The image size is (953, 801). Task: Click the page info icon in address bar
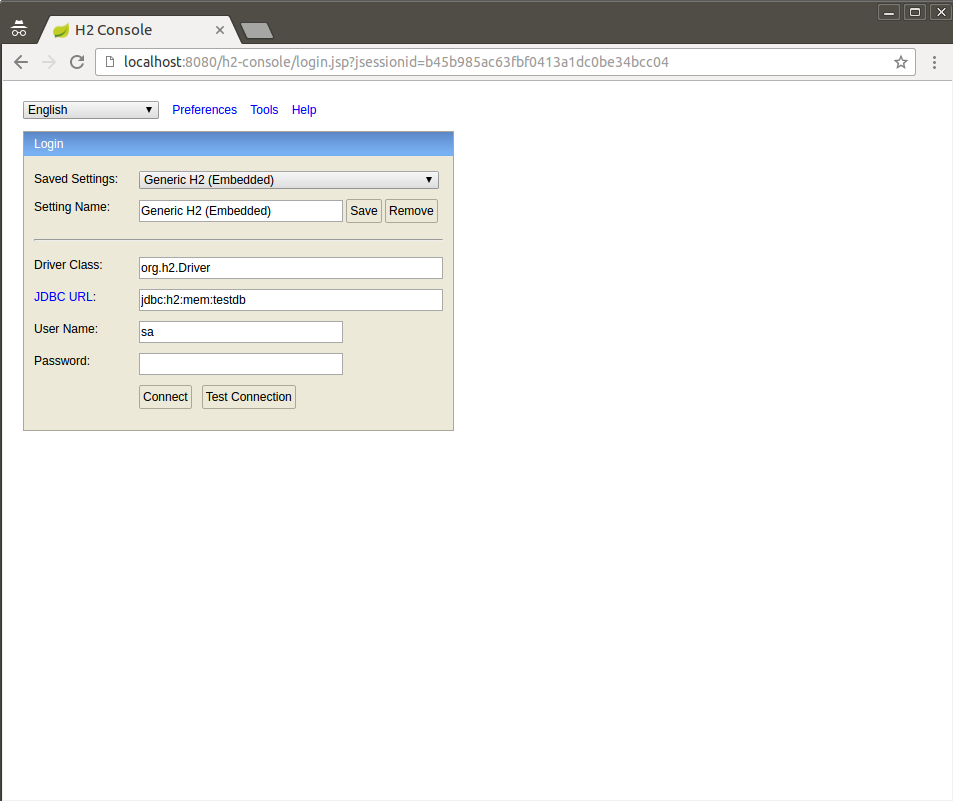click(110, 62)
